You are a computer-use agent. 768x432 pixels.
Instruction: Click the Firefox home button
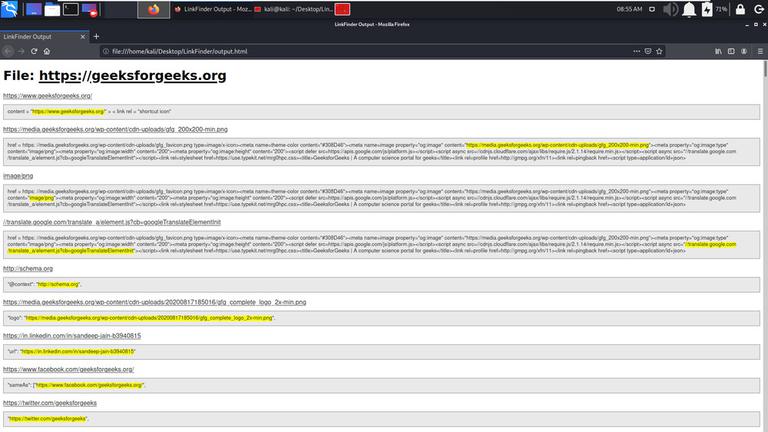(x=47, y=51)
